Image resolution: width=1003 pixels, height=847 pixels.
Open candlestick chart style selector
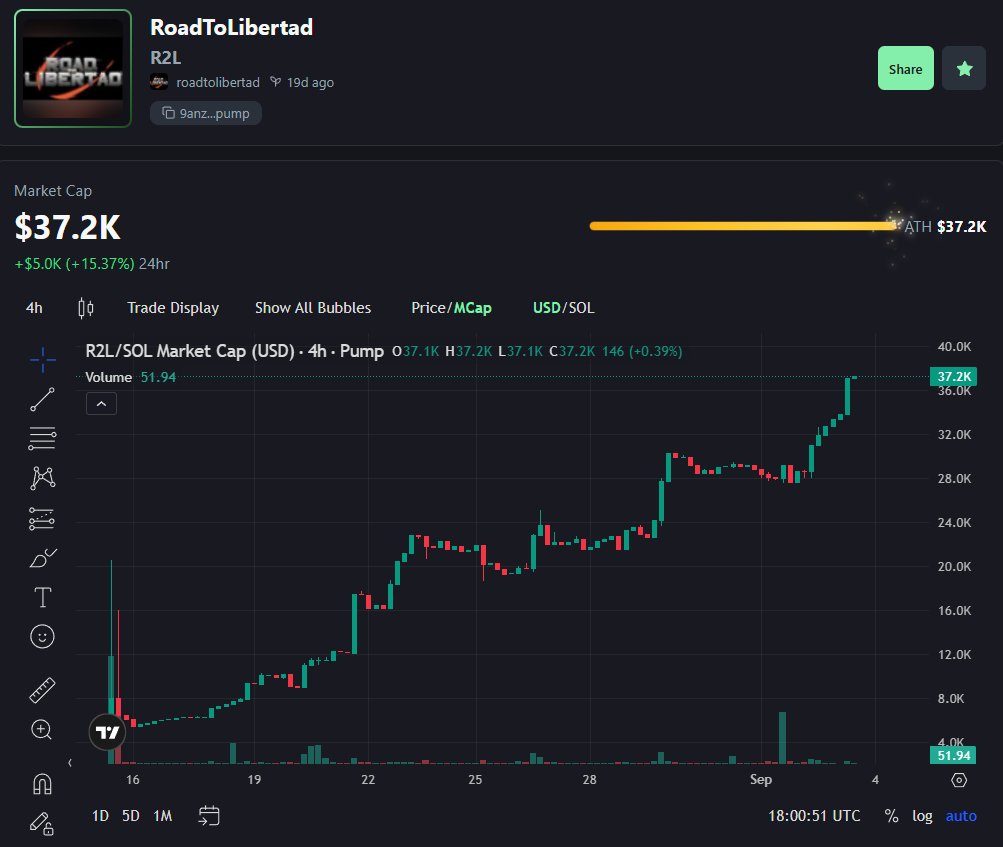[86, 308]
